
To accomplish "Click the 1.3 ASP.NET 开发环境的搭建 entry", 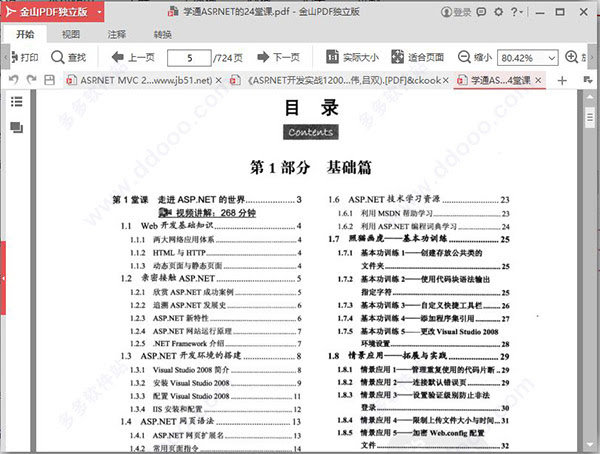I will [x=211, y=356].
